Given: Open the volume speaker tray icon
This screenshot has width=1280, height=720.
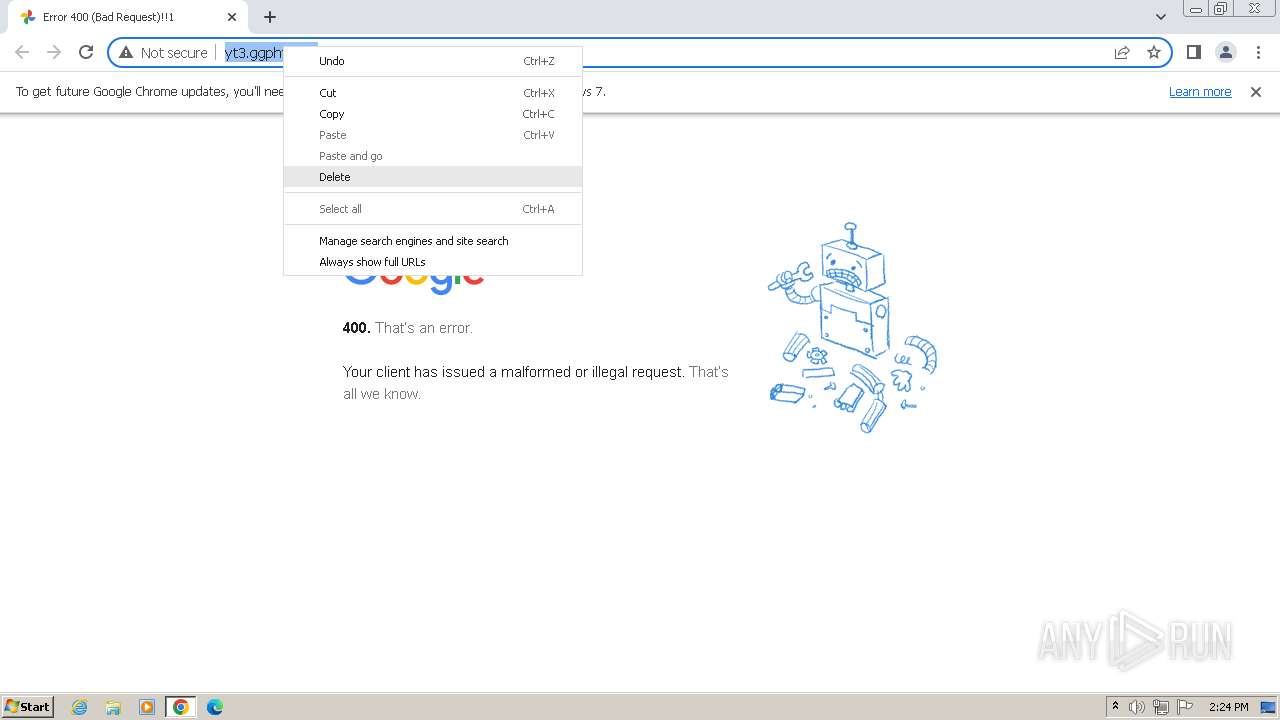Looking at the screenshot, I should tap(1137, 707).
